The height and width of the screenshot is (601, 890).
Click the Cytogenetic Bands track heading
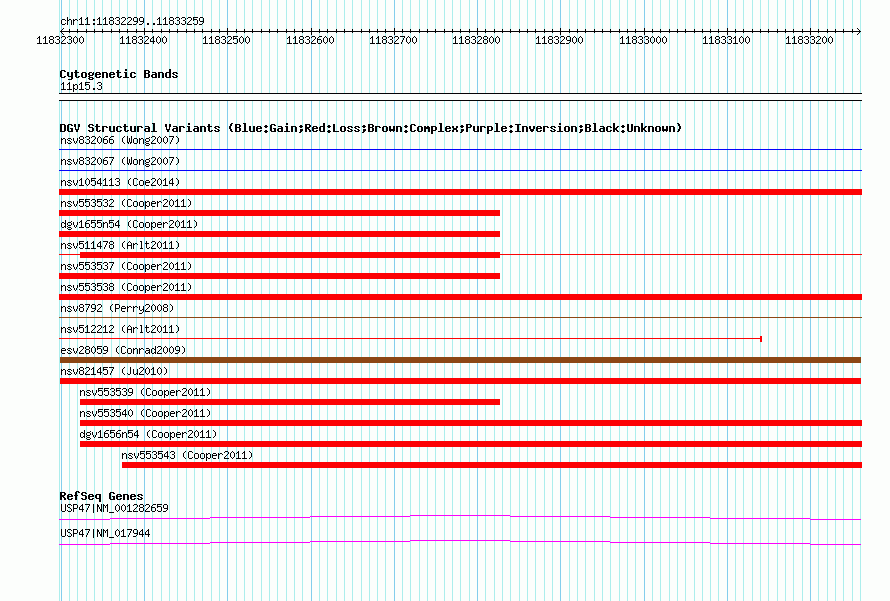point(119,74)
